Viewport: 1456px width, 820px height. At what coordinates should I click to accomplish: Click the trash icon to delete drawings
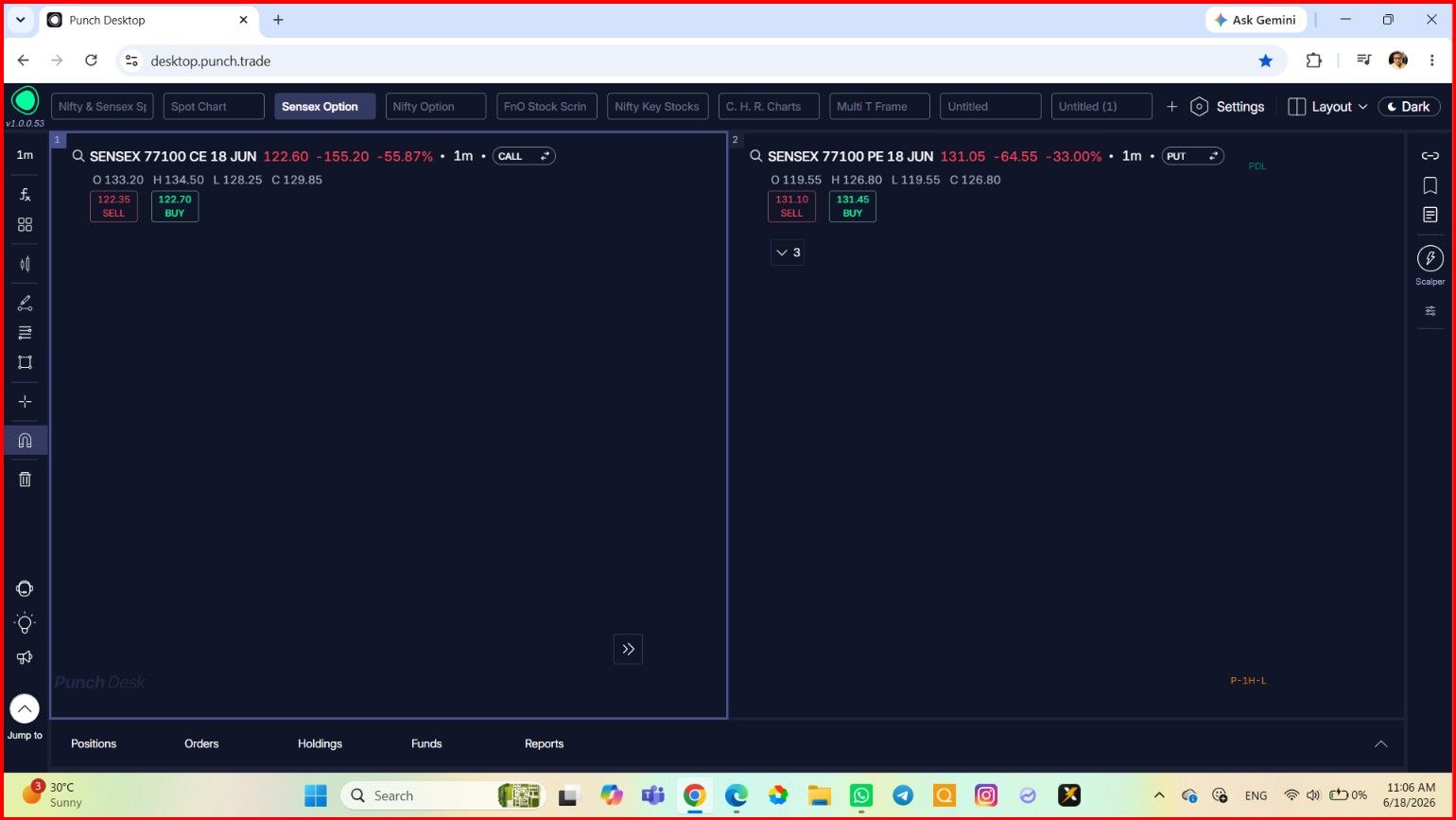pos(26,479)
